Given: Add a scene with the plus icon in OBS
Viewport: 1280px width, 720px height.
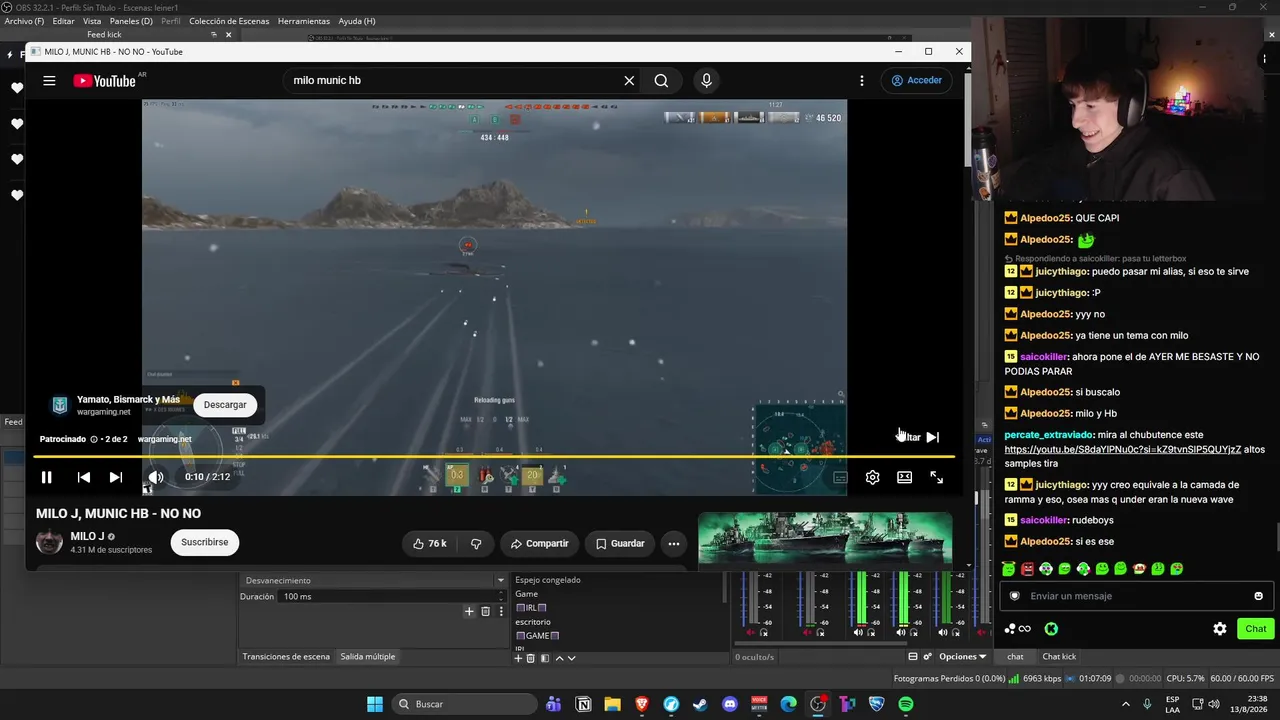Looking at the screenshot, I should 518,658.
